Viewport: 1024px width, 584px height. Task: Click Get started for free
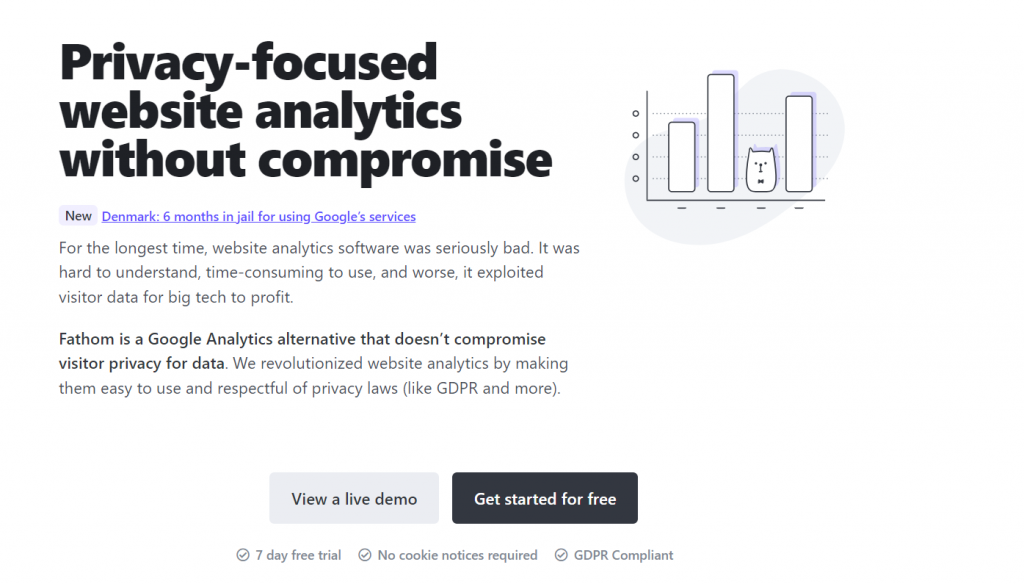tap(545, 498)
